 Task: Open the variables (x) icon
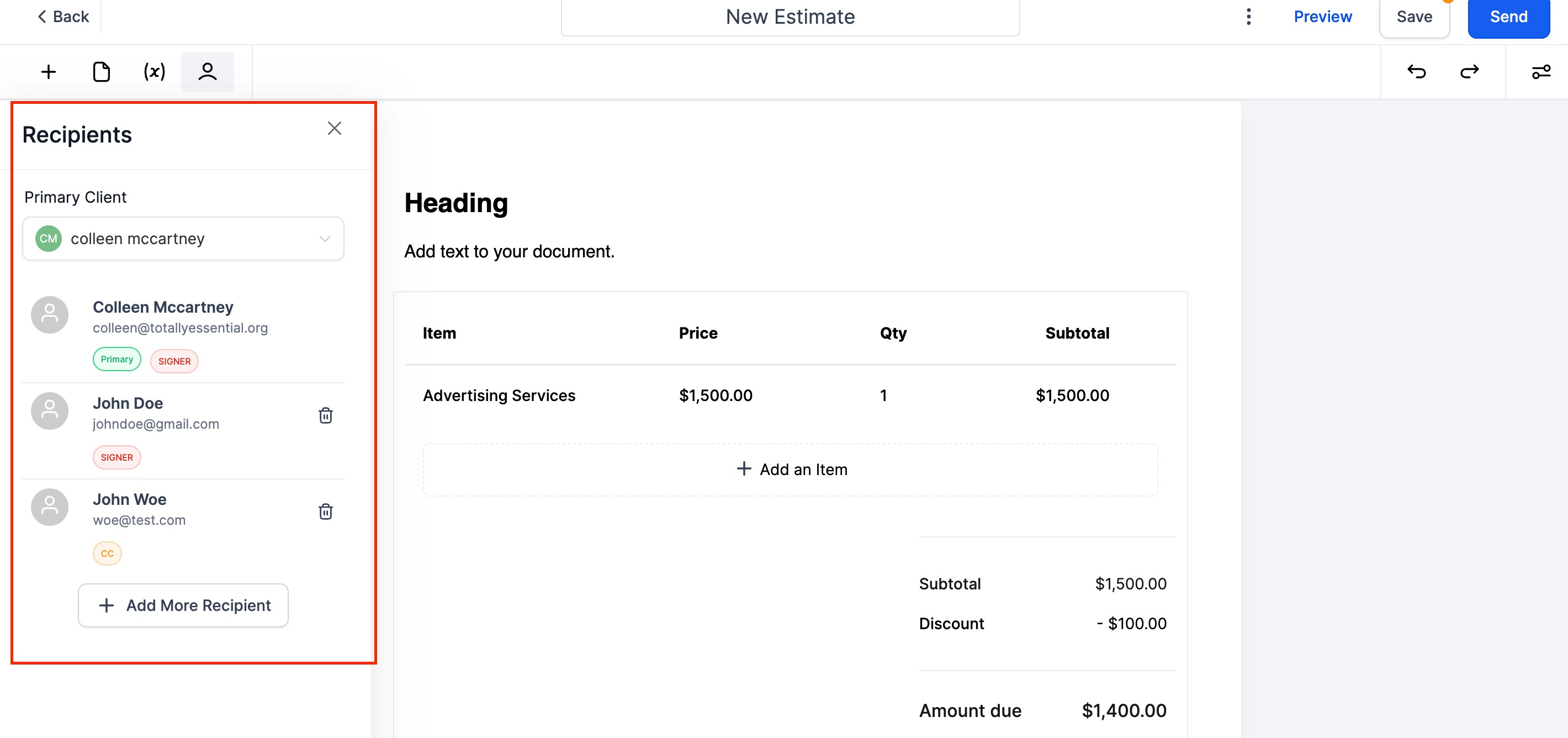coord(154,72)
